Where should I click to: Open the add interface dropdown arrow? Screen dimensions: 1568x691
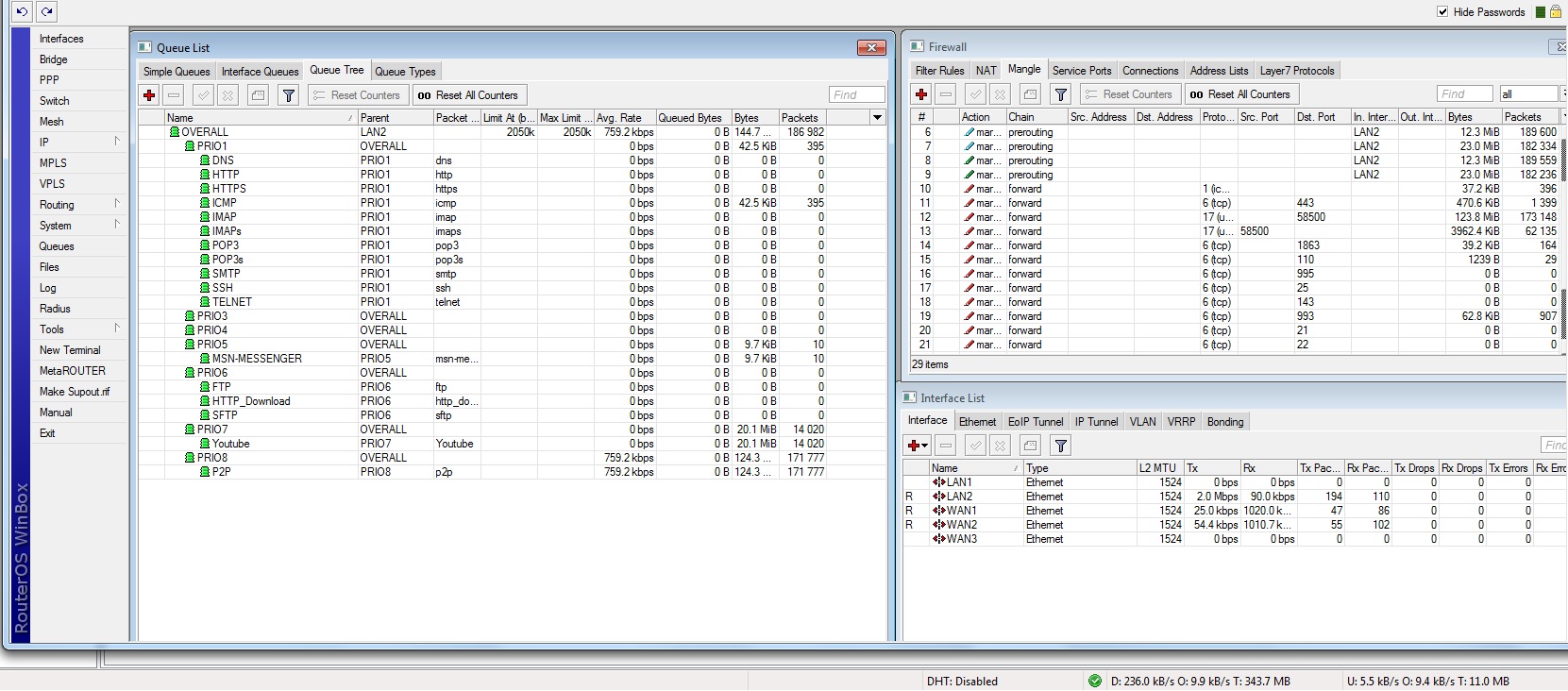[925, 446]
